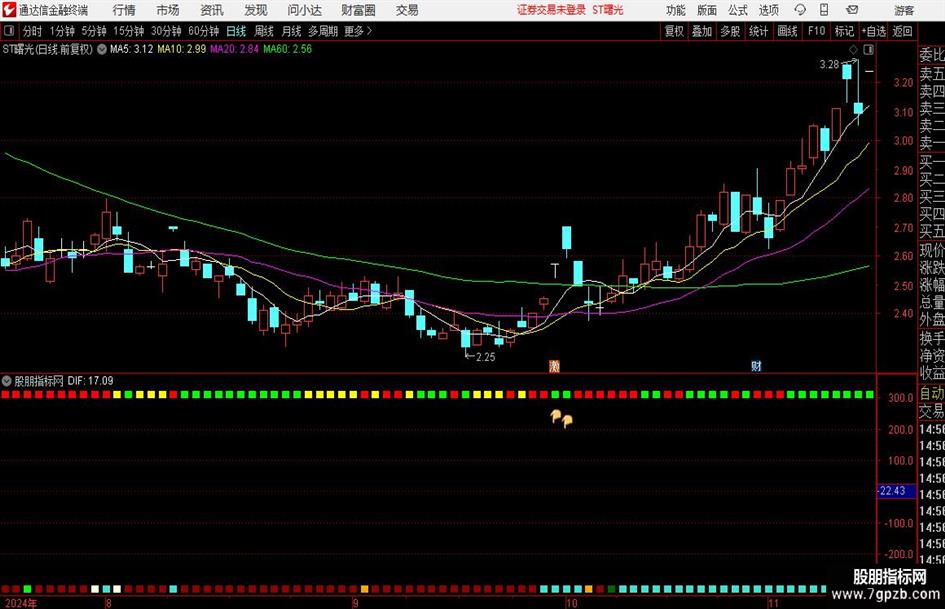The image size is (945, 609).
Task: Click DIF: 17.09 indicator value
Action: (90, 381)
